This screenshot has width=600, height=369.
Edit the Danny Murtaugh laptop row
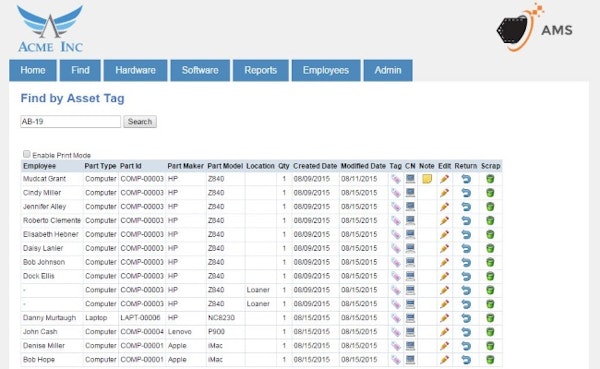444,318
